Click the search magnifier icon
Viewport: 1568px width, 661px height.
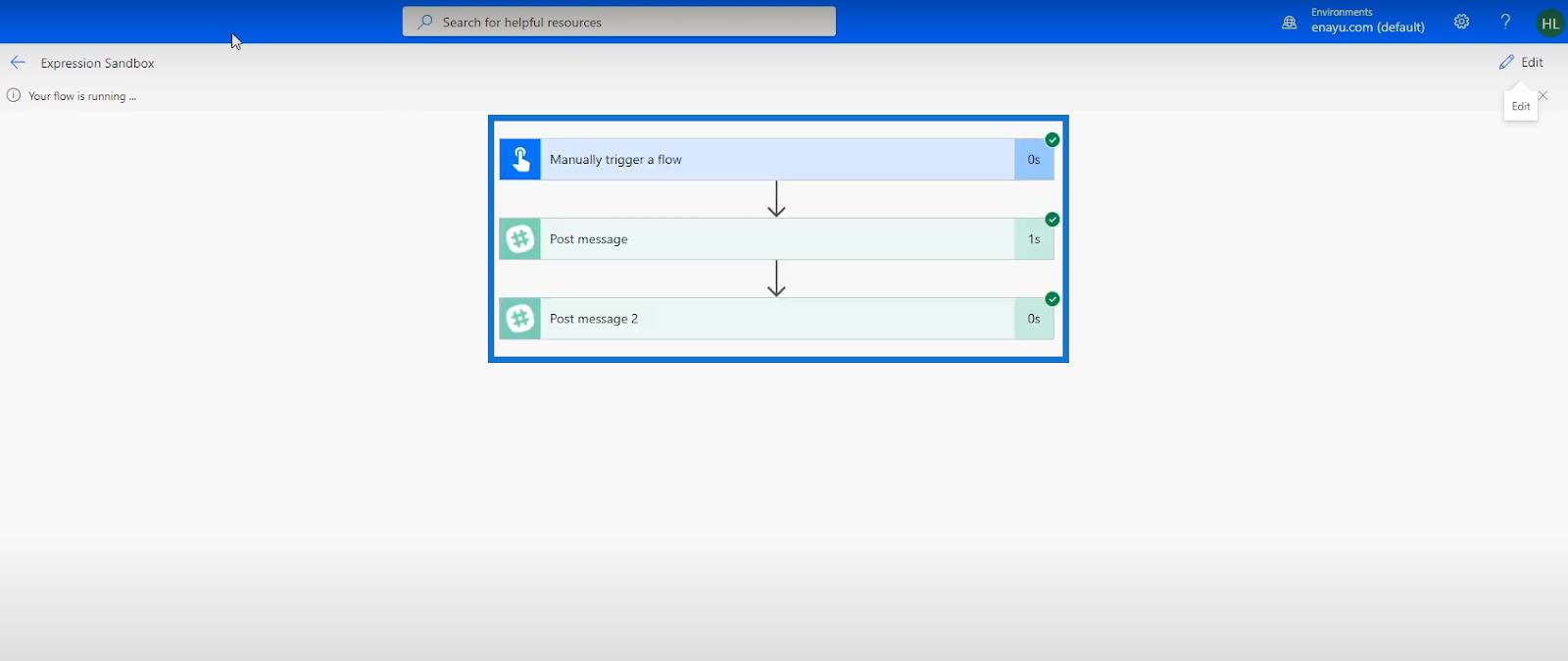(424, 22)
